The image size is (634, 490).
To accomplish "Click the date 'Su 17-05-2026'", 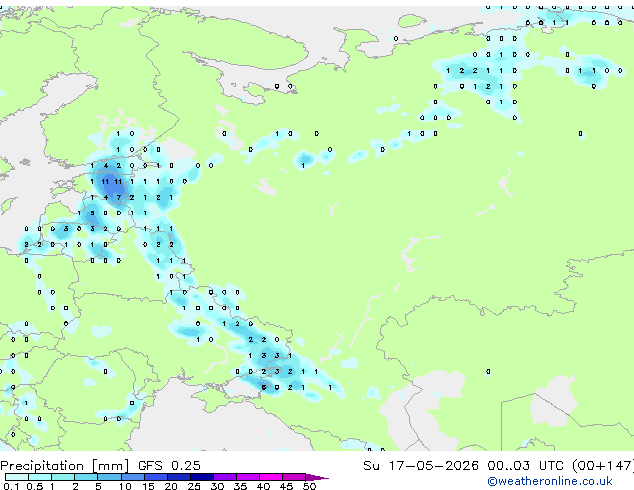I will pos(421,465).
